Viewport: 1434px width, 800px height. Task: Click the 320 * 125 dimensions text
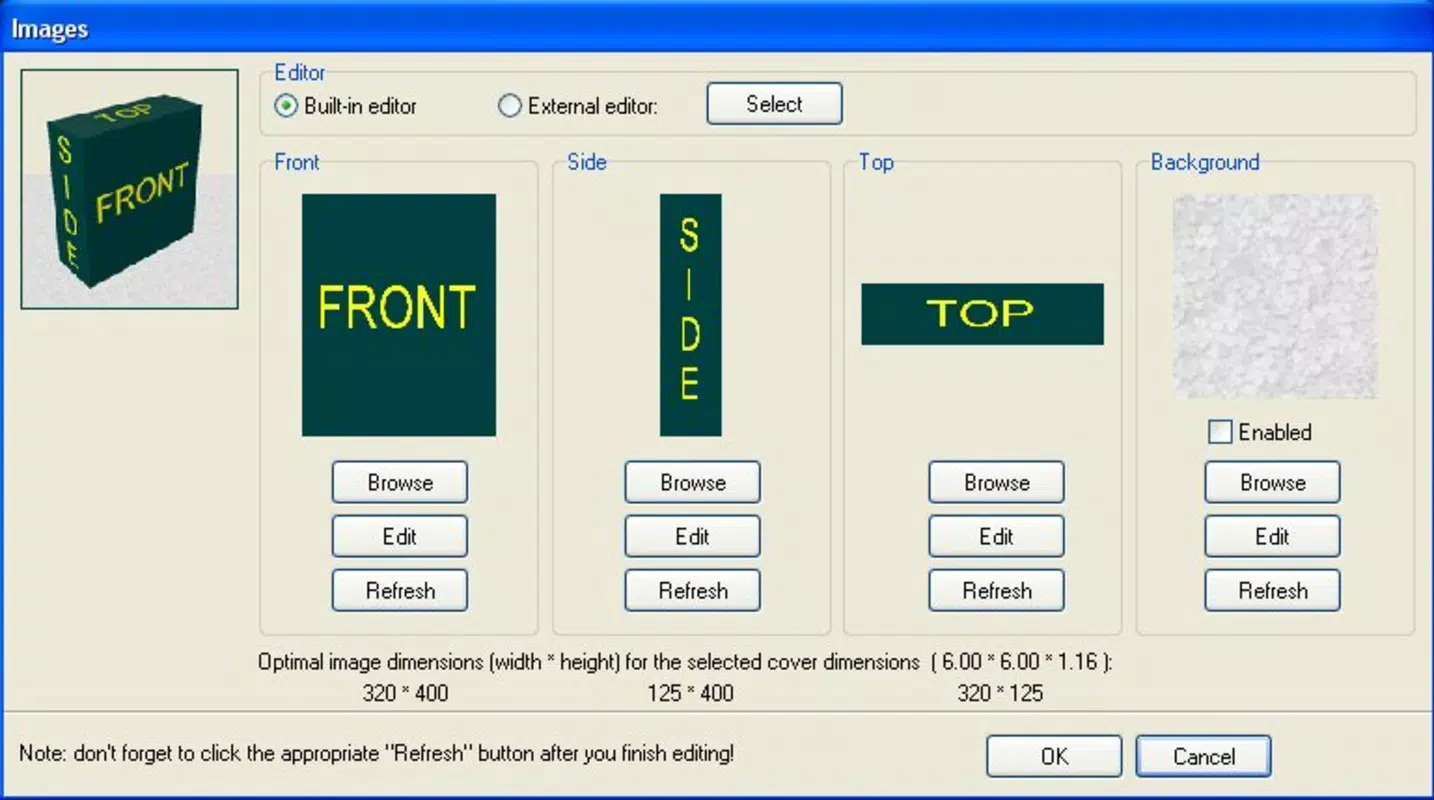point(1000,693)
